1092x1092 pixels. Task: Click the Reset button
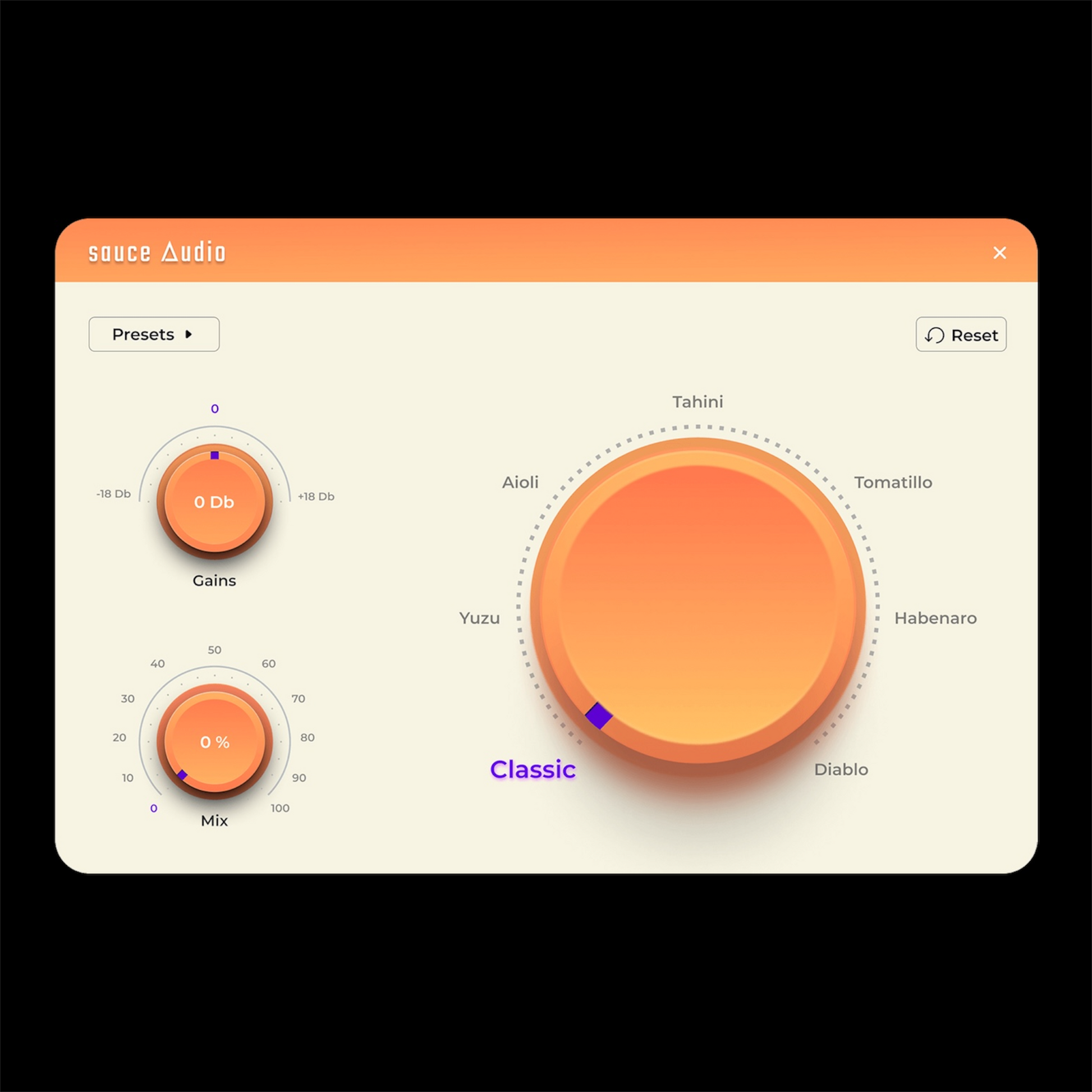coord(960,334)
